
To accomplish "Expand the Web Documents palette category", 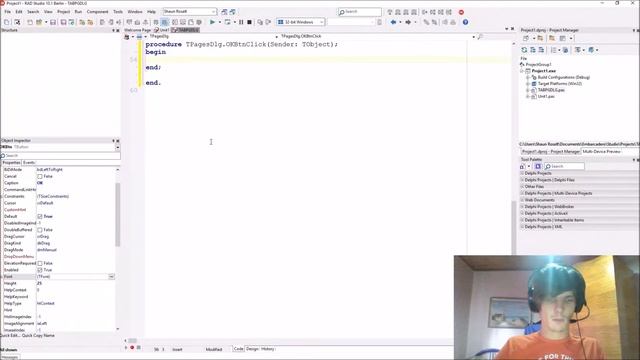I will click(x=522, y=200).
